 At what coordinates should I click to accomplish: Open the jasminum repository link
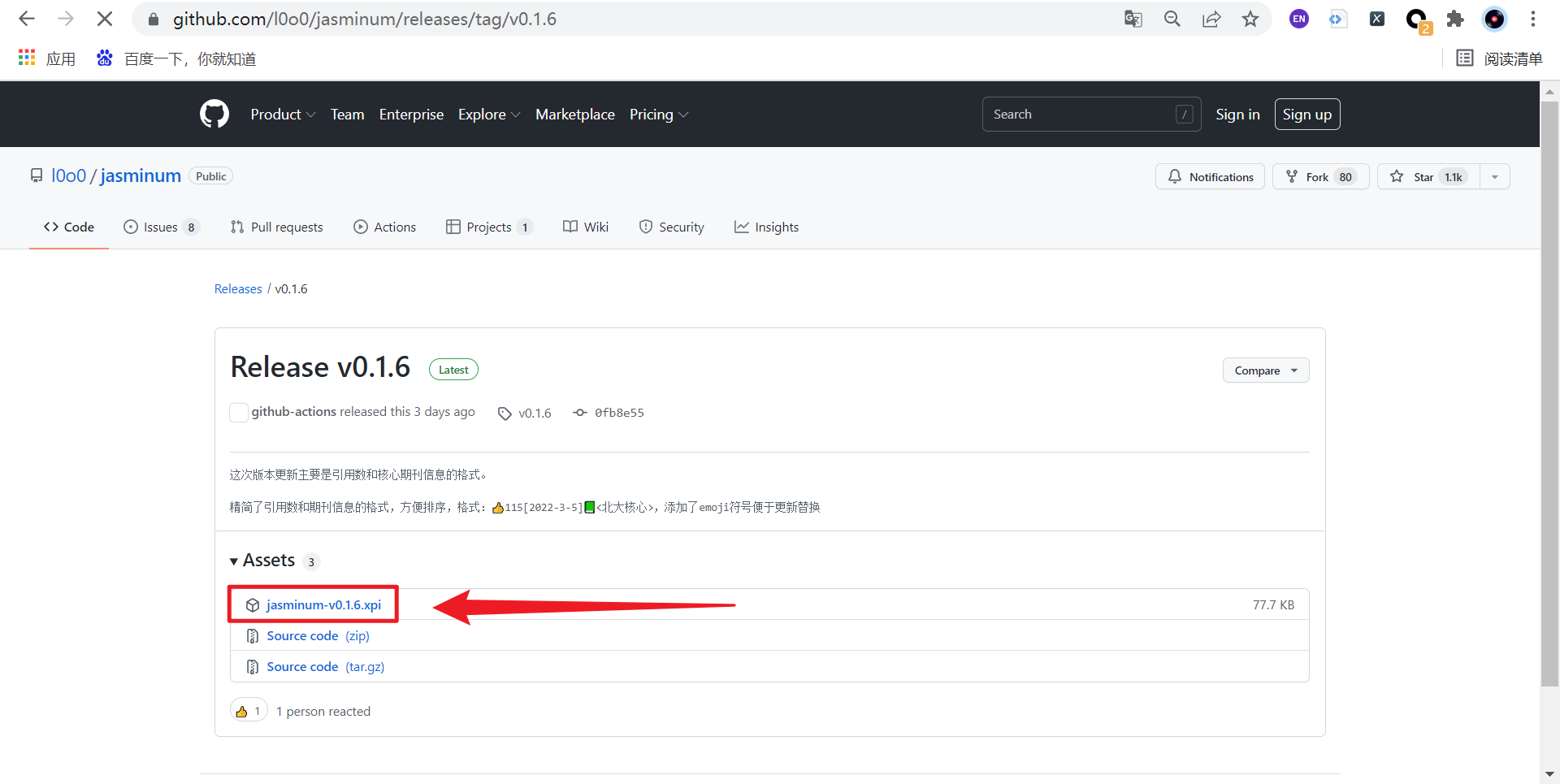141,175
